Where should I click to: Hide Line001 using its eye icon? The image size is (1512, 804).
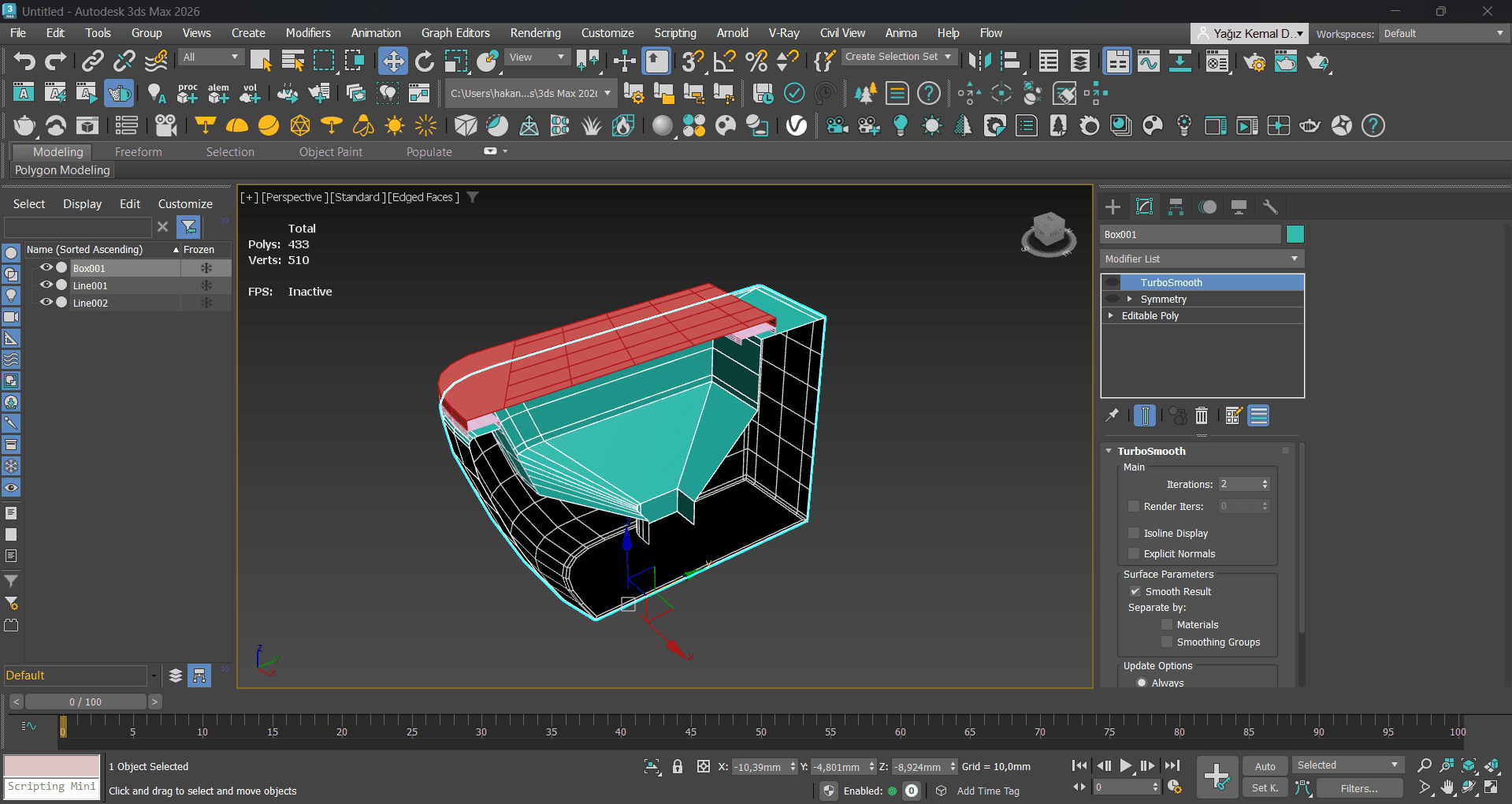point(46,285)
